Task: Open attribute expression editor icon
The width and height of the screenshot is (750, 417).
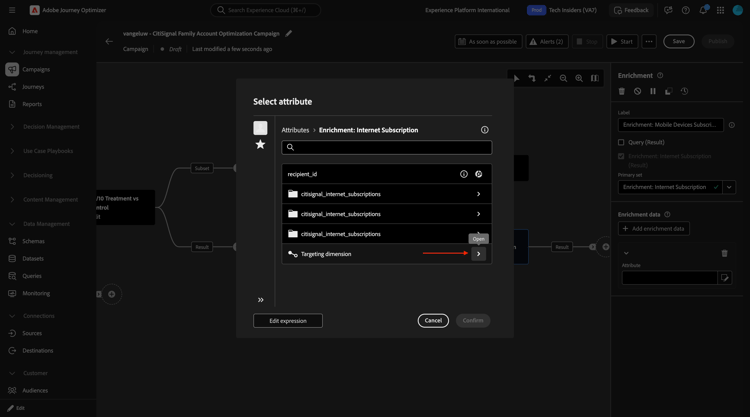Action: tap(725, 278)
